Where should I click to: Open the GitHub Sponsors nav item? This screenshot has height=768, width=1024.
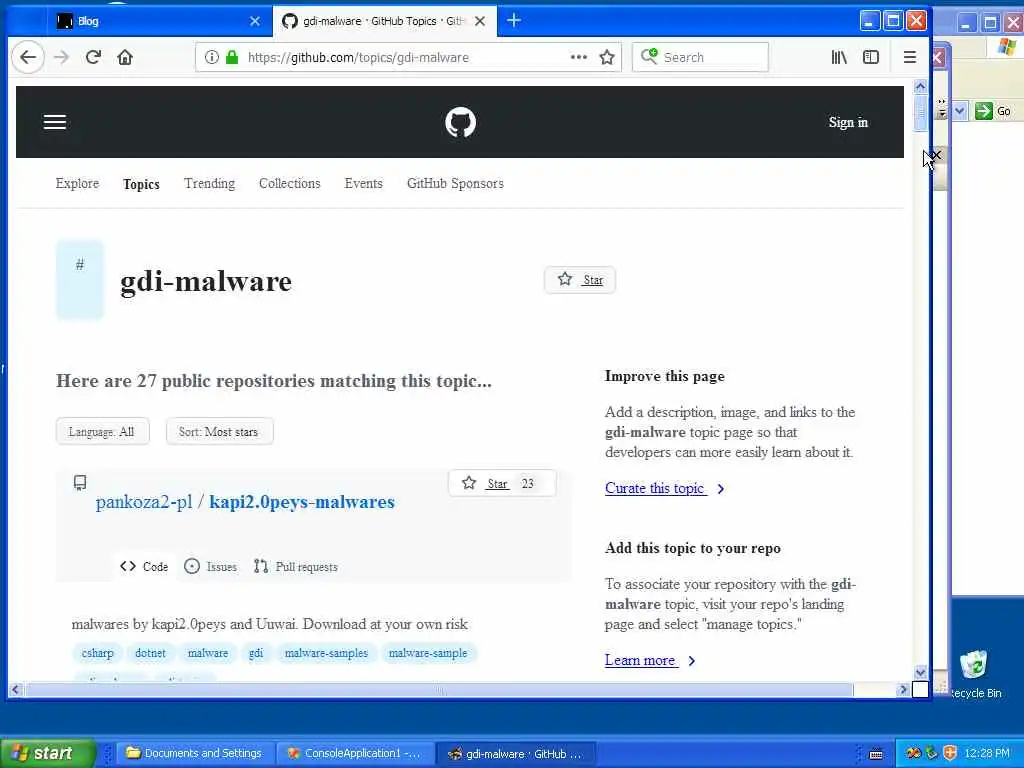tap(455, 184)
